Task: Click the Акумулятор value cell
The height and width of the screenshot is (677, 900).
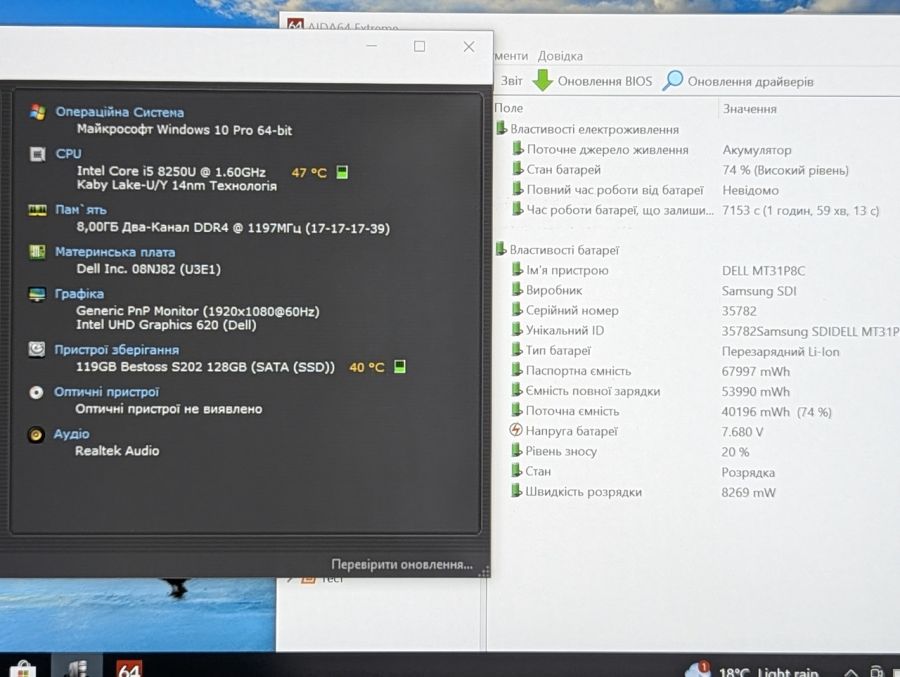Action: [x=757, y=150]
